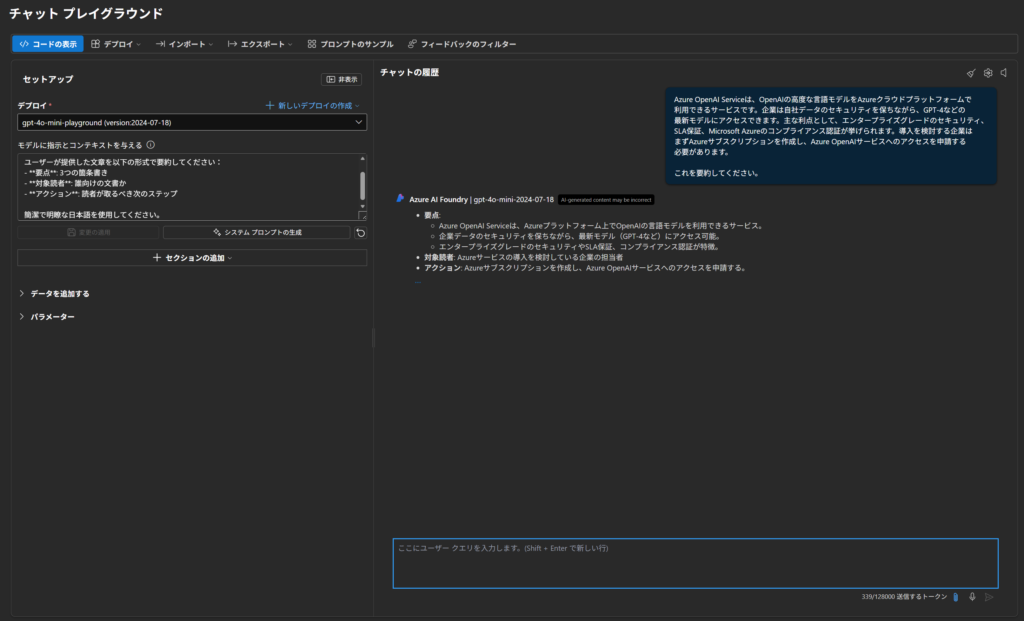1024x621 pixels.
Task: Open the セクションの追加 dropdown
Action: point(192,258)
